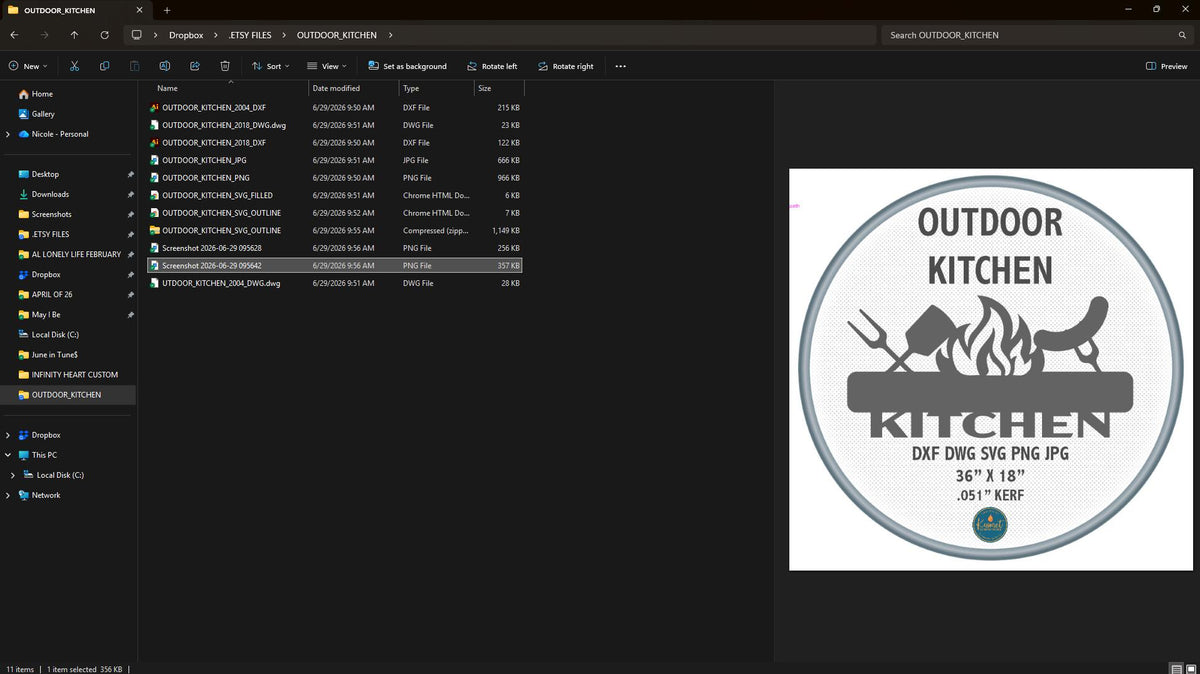
Task: Open the Desktop quick access folder
Action: tap(45, 174)
